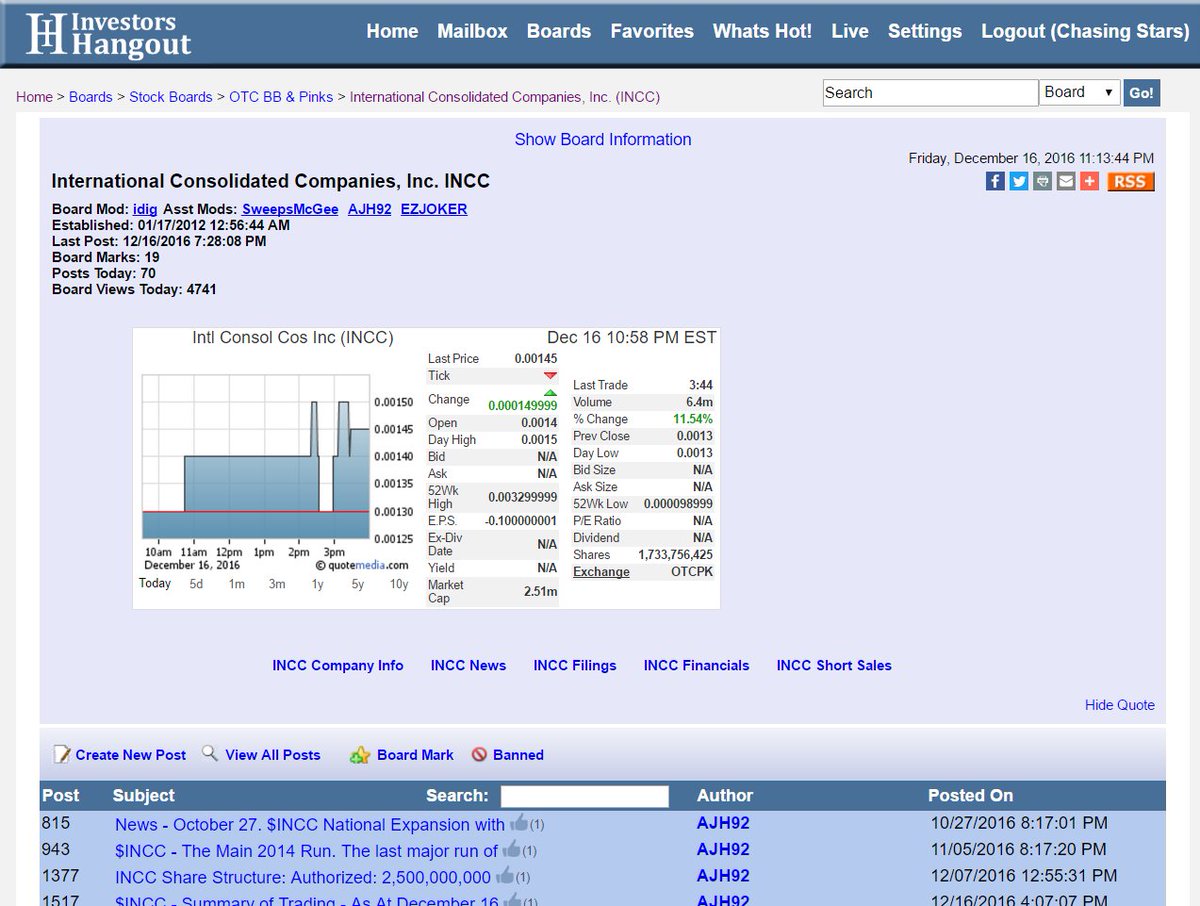
Task: Open post News - October 27 $INCC National Expansion
Action: tap(310, 824)
